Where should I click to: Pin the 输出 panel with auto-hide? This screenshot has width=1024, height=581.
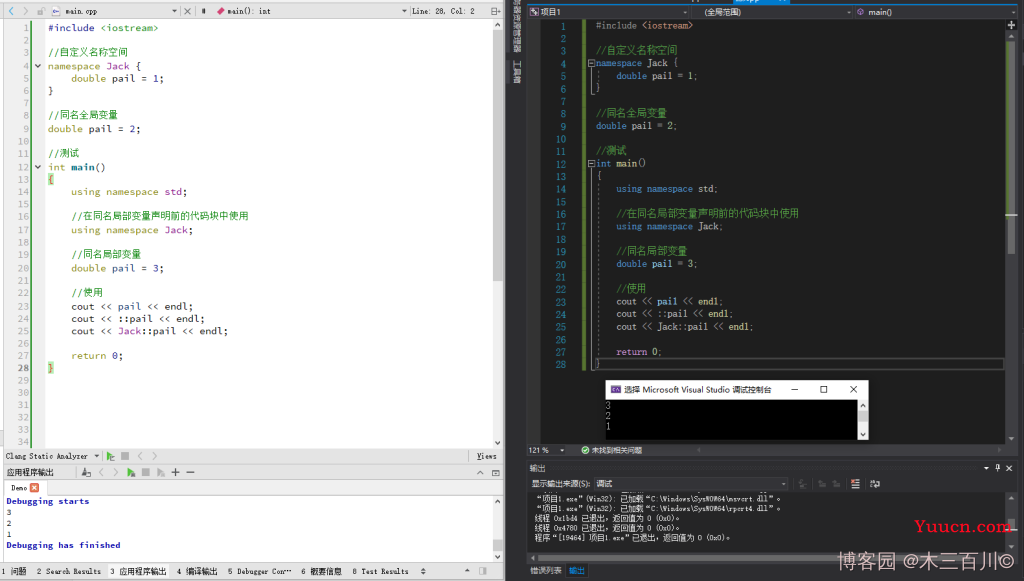[998, 468]
